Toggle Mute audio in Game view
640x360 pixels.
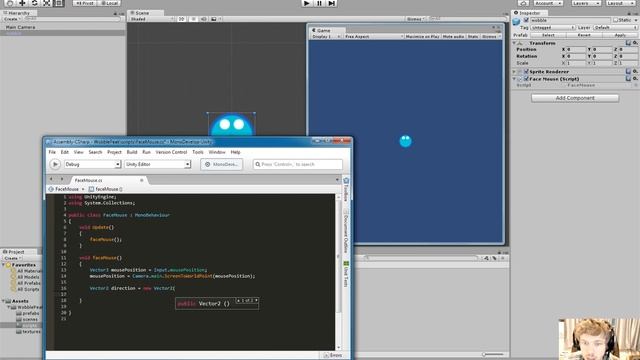(x=453, y=36)
